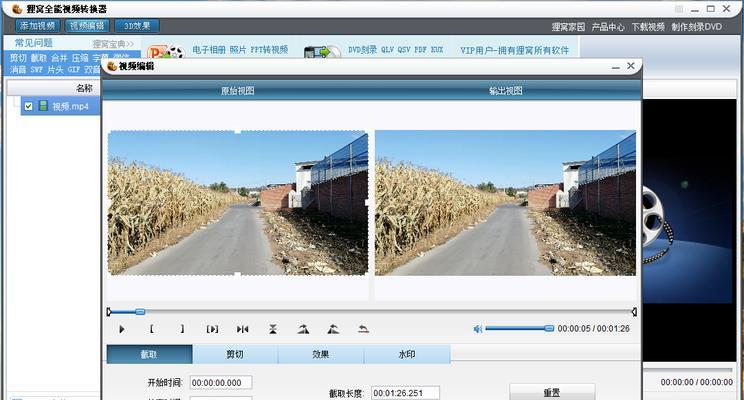The image size is (744, 400).
Task: Click the 电子相册 link
Action: 209,49
